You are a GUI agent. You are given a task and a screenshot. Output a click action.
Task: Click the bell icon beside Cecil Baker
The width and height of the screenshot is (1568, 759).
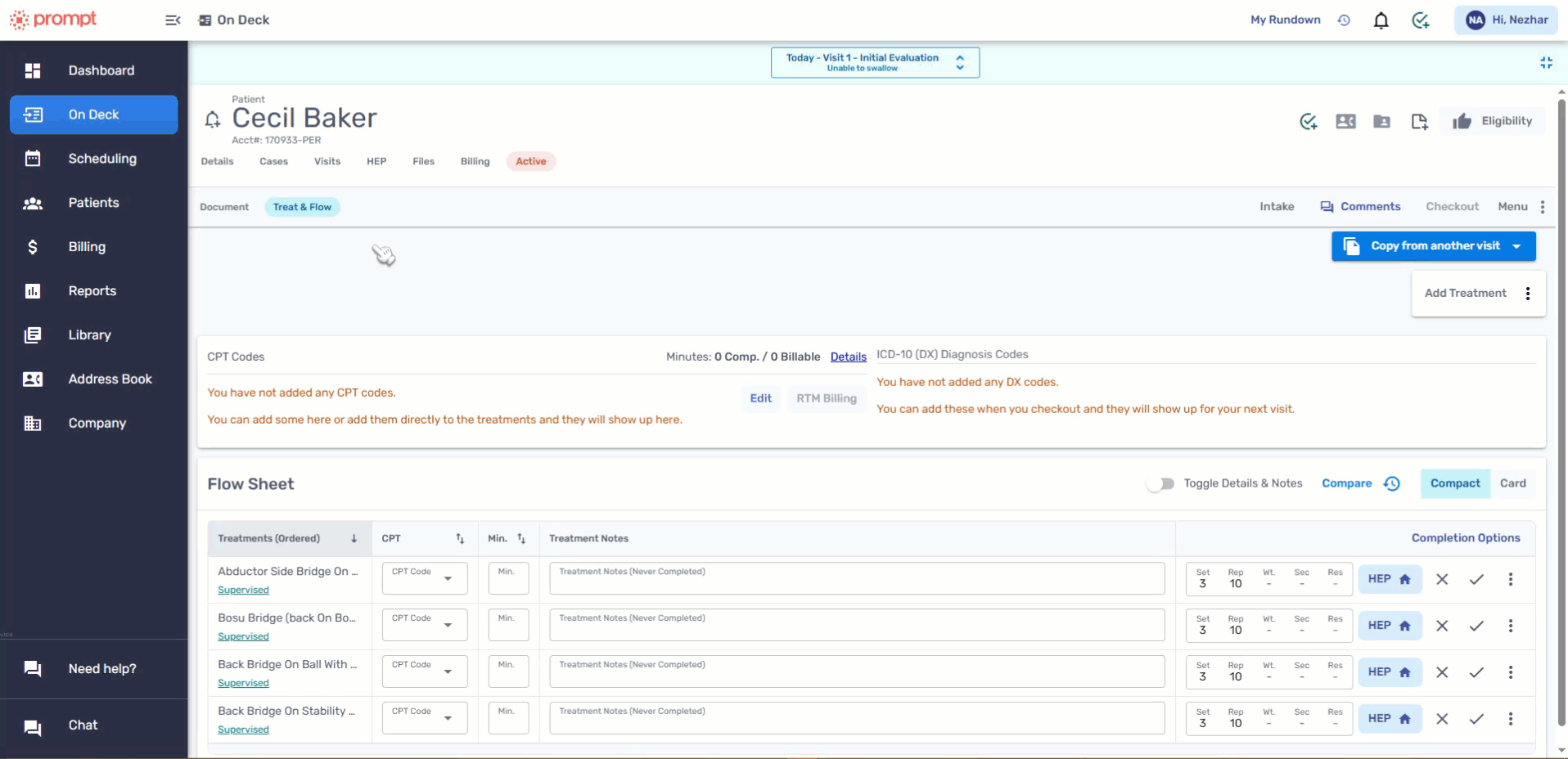coord(213,120)
